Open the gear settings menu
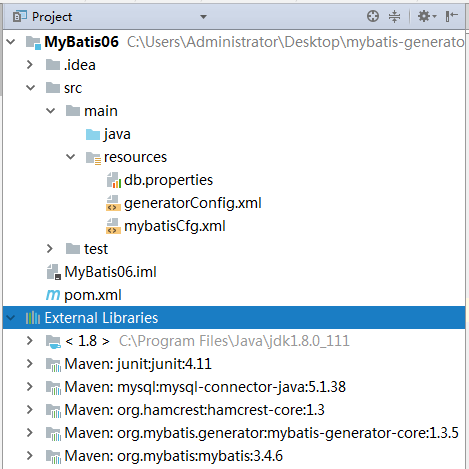Image resolution: width=469 pixels, height=469 pixels. click(x=427, y=16)
